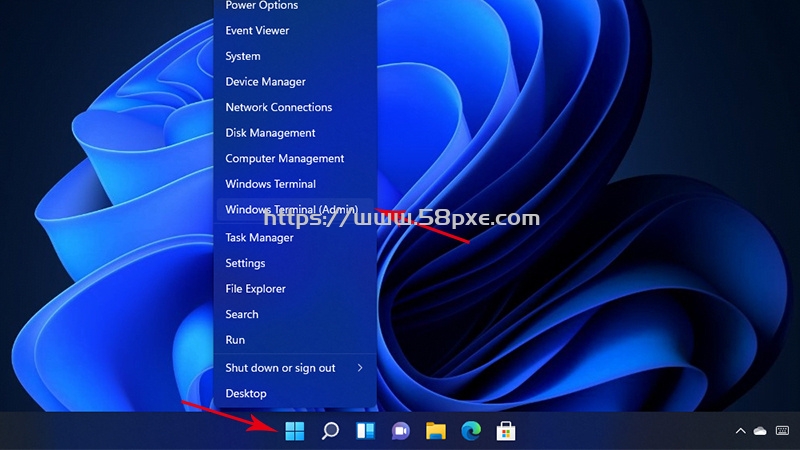Open Device Manager menu entry

tap(295, 82)
